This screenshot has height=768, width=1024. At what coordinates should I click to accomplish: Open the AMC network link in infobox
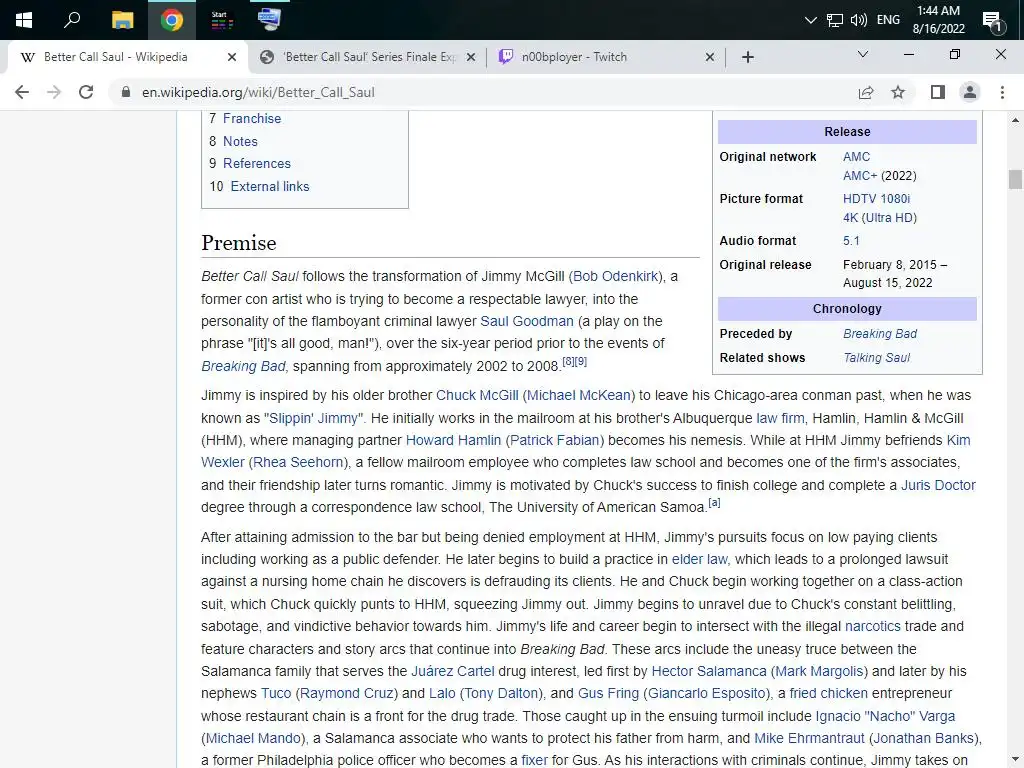coord(856,157)
